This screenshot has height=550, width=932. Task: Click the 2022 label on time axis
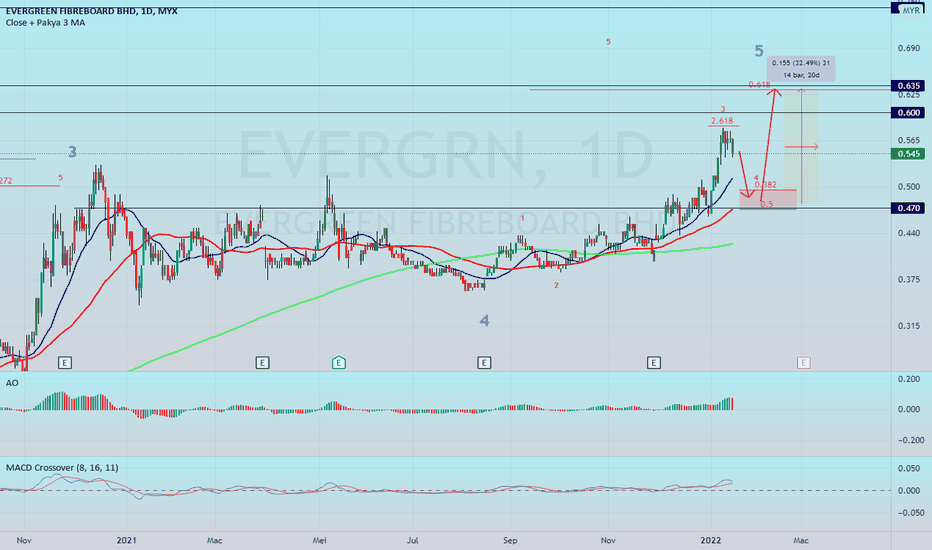click(711, 540)
